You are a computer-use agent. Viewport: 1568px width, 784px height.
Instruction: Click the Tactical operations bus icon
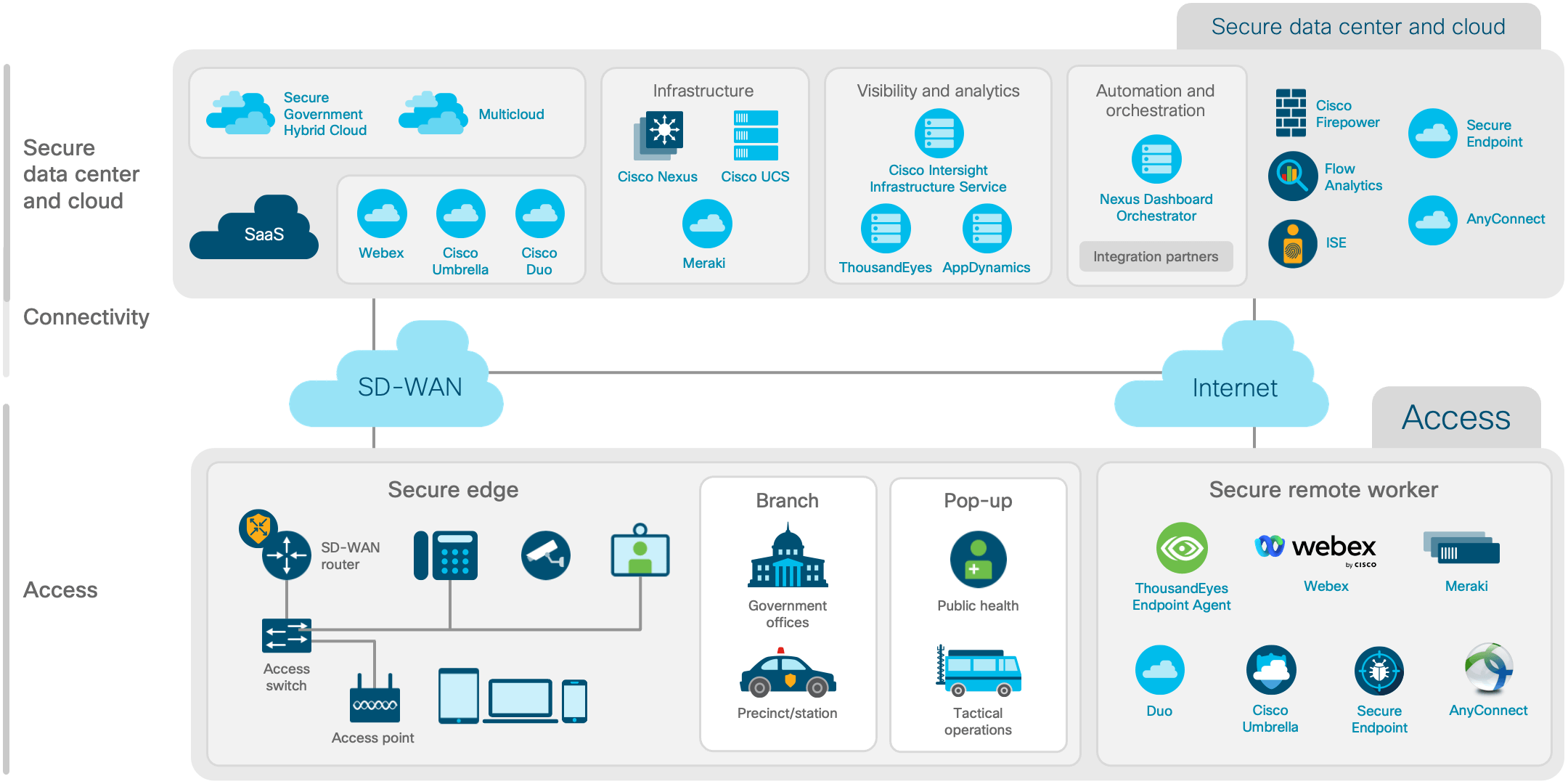click(979, 671)
